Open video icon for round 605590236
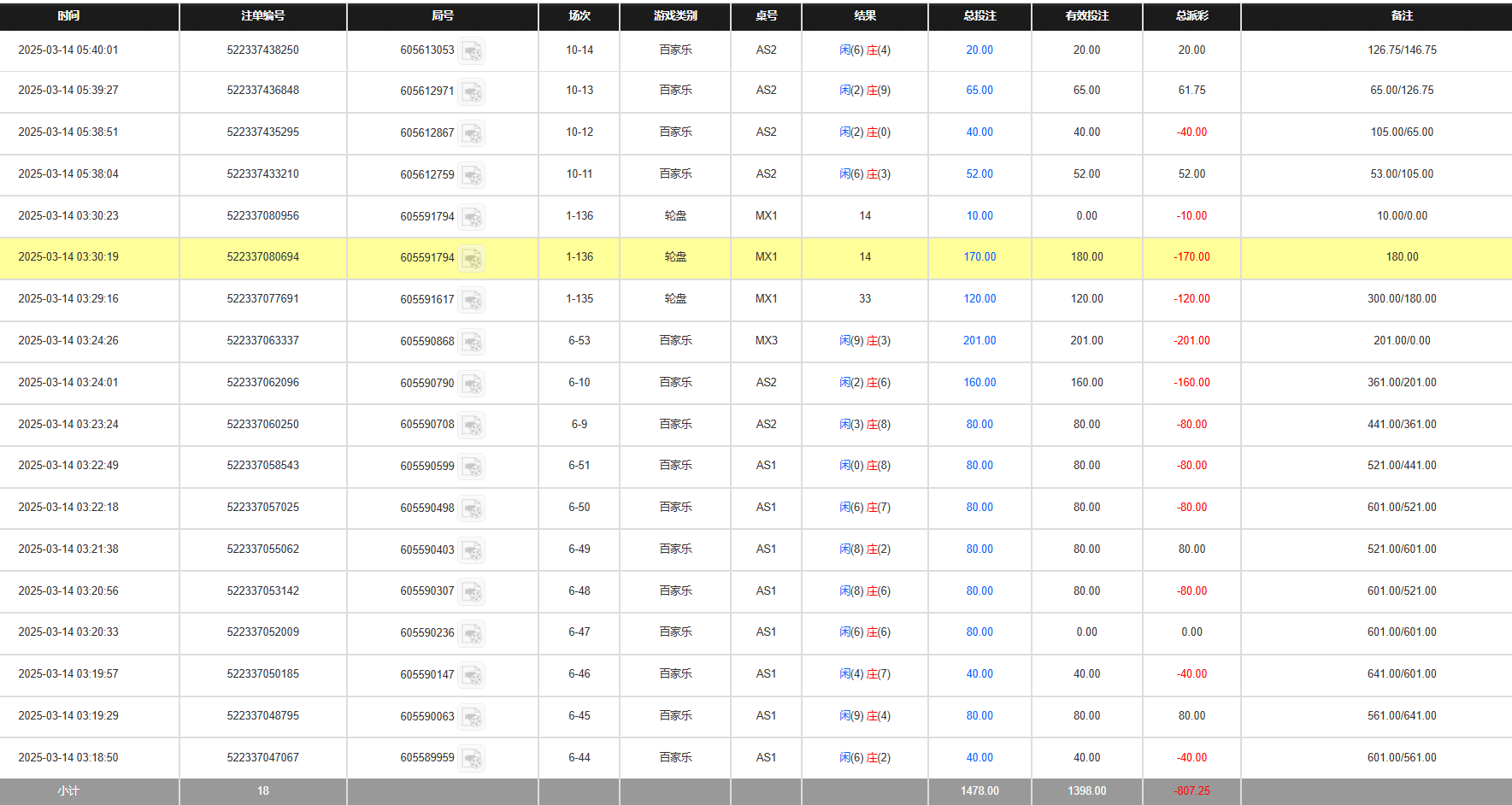The height and width of the screenshot is (805, 1512). [472, 633]
